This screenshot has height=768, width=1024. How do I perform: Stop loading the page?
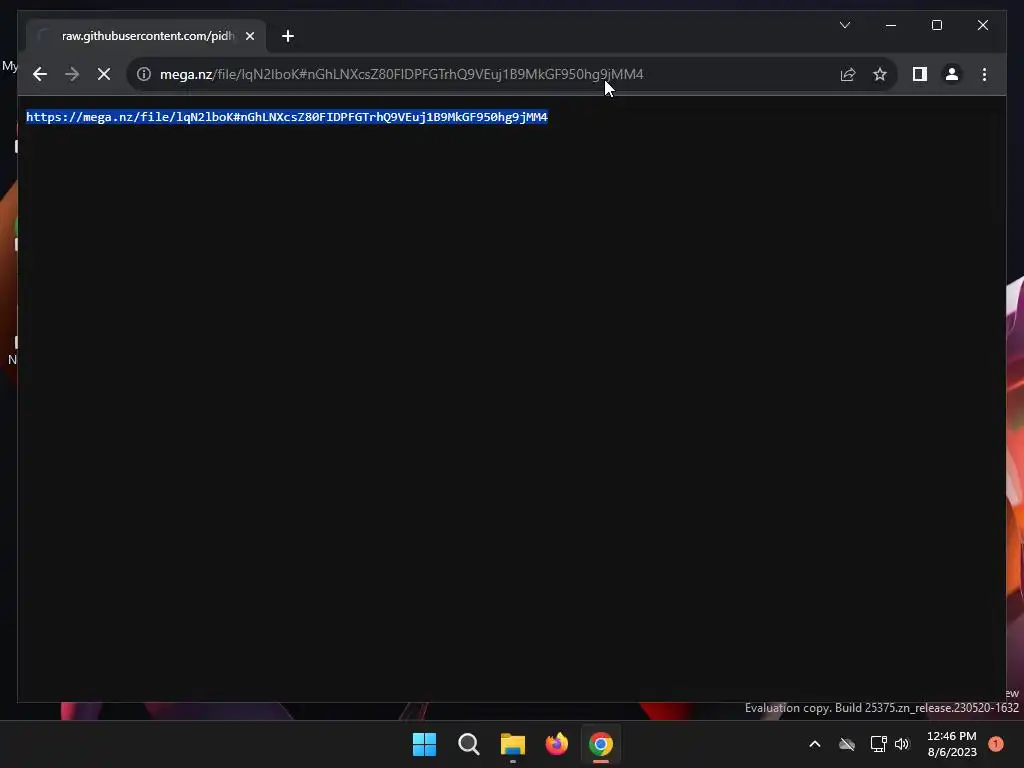(104, 74)
